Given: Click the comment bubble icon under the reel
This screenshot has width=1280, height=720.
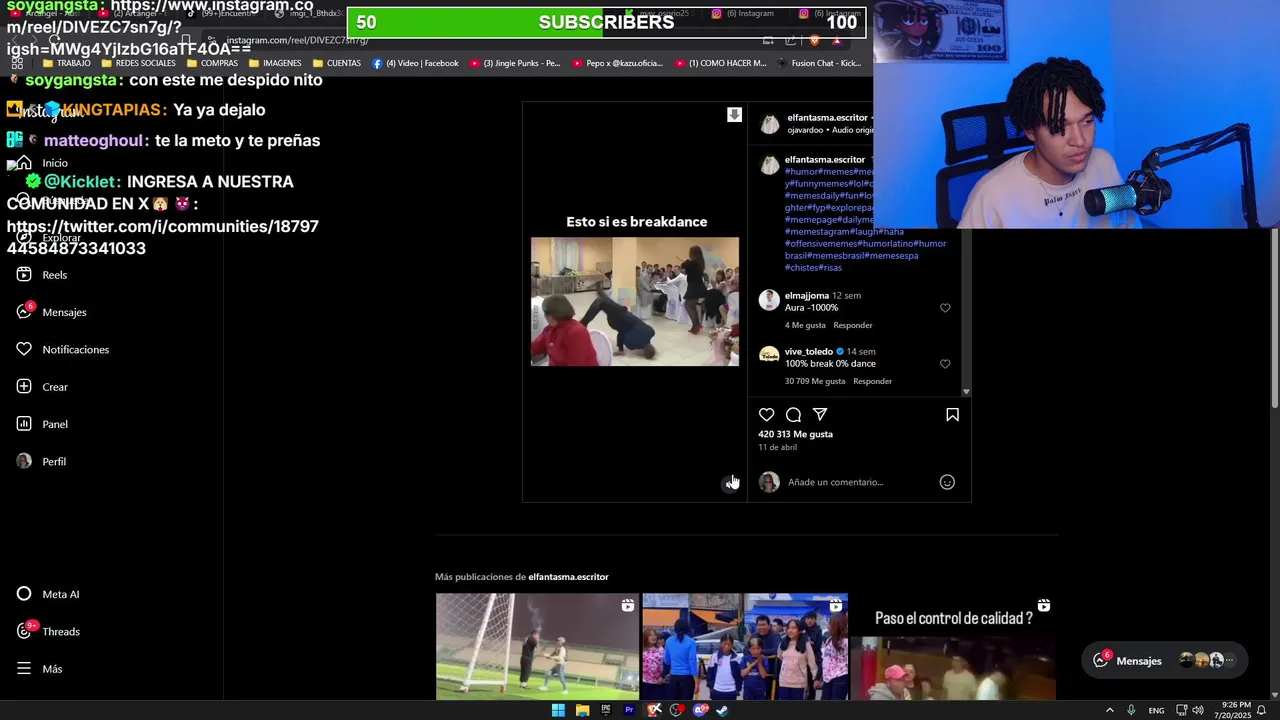Looking at the screenshot, I should [x=793, y=414].
